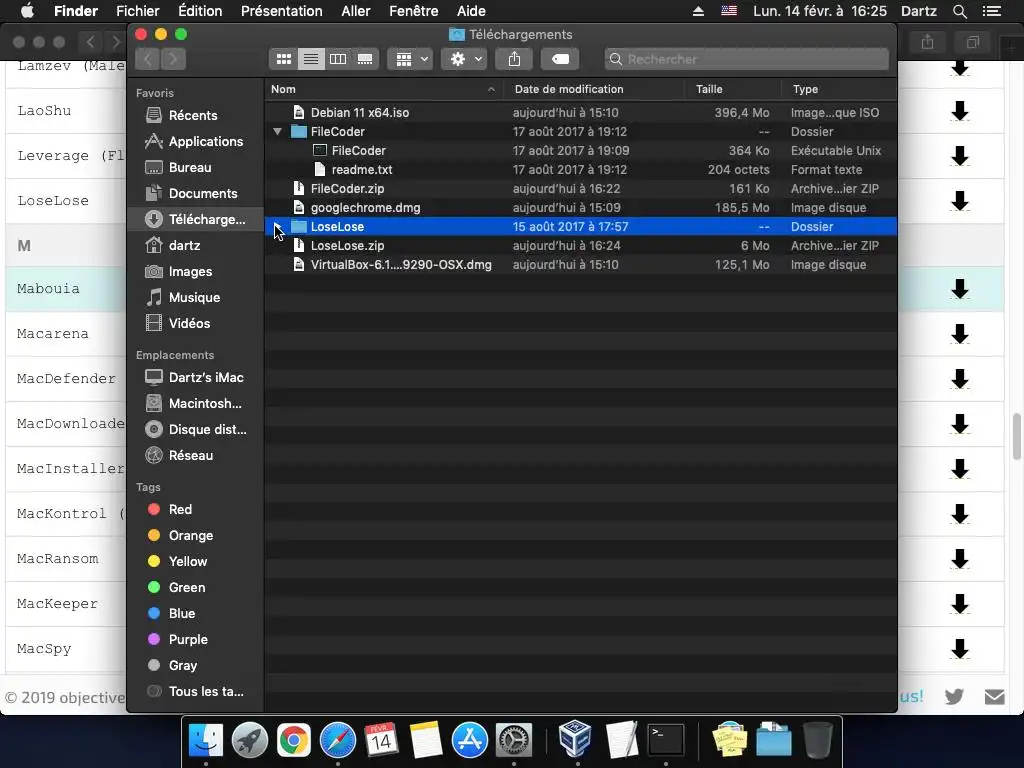Select the FileCoder.zip archive
The width and height of the screenshot is (1024, 768).
[581, 189]
